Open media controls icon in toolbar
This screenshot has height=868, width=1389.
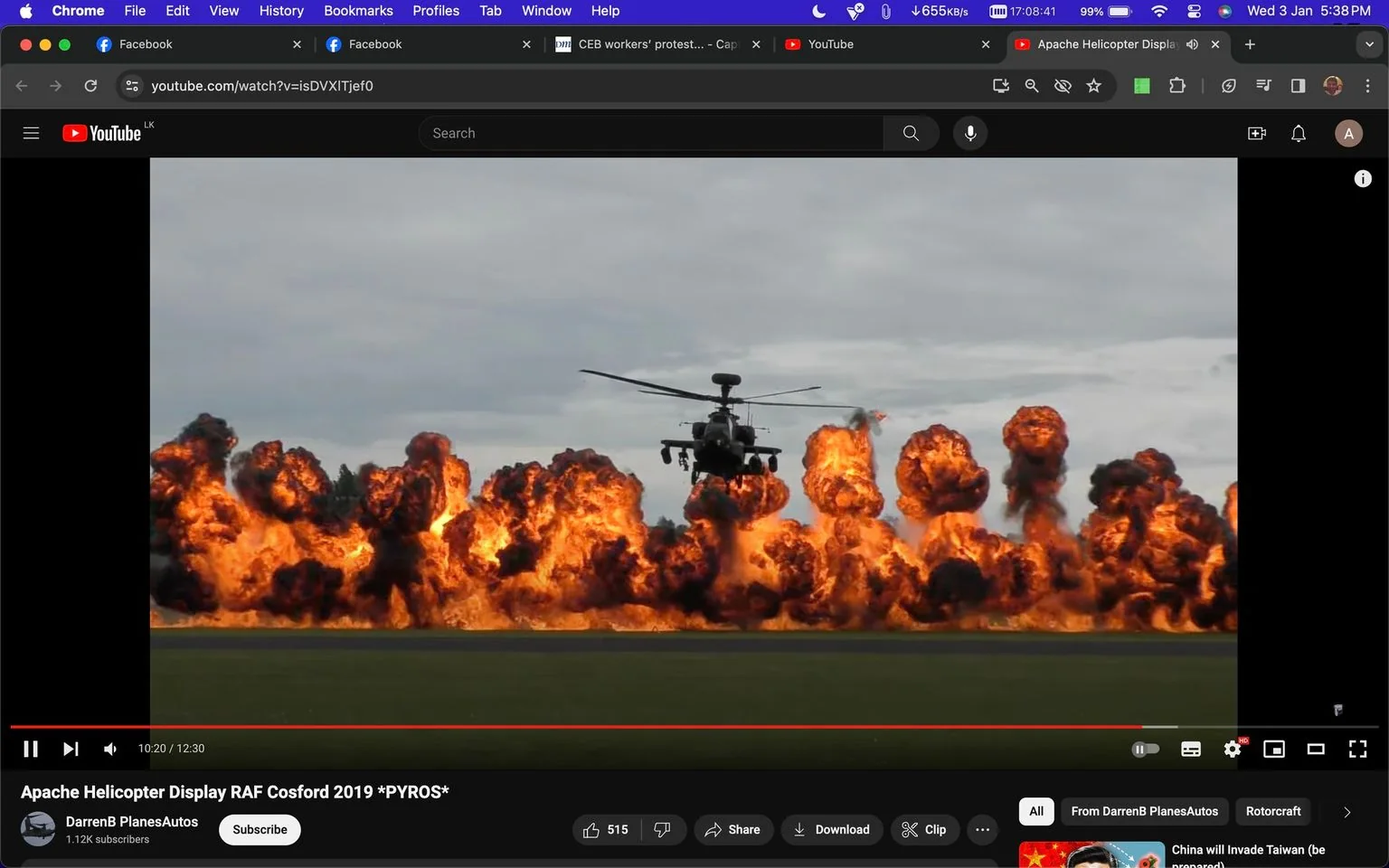tap(1263, 86)
